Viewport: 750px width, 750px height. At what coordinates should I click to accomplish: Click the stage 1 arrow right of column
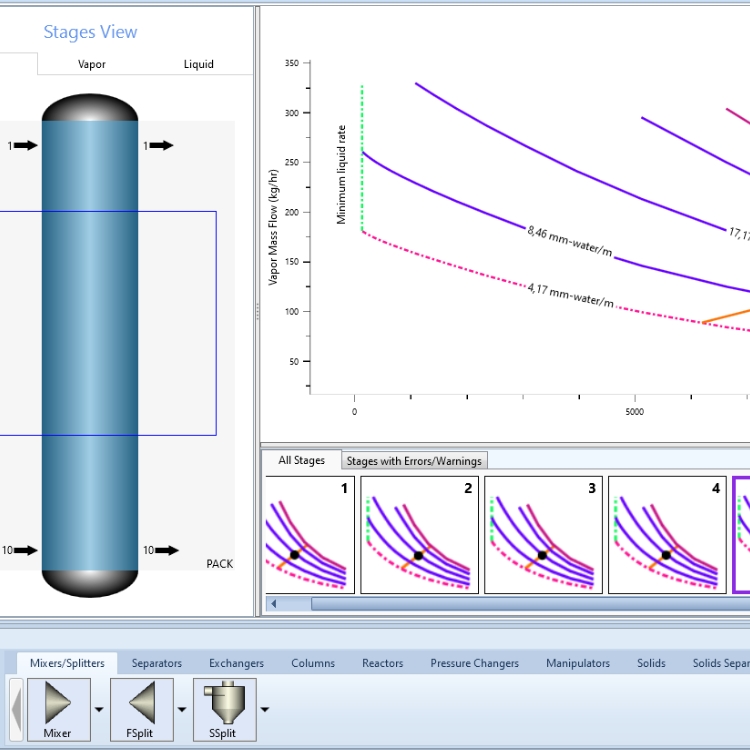(x=161, y=146)
